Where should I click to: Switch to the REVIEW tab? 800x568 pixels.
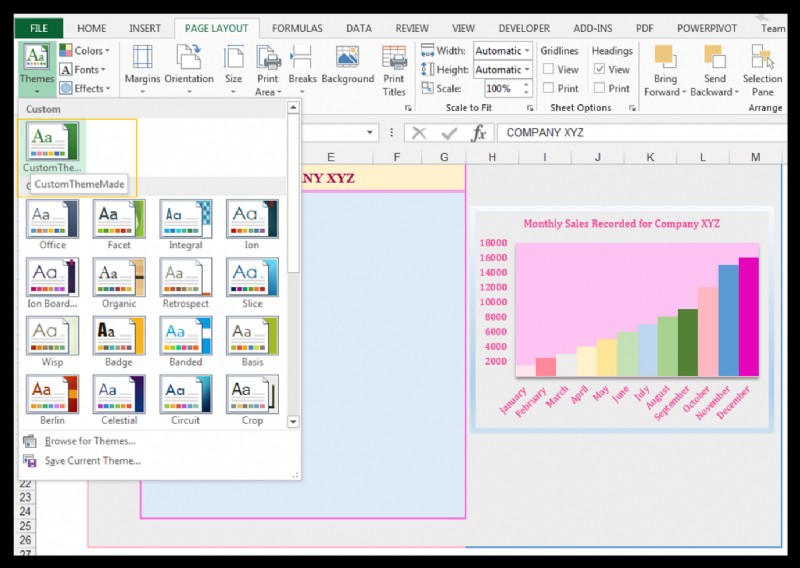tap(412, 28)
